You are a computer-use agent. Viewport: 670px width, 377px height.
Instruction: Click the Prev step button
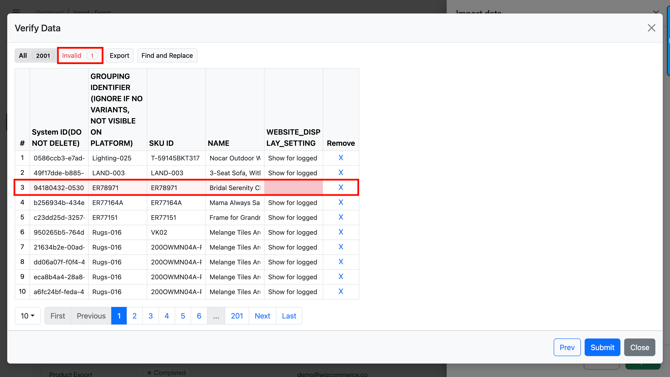(567, 348)
